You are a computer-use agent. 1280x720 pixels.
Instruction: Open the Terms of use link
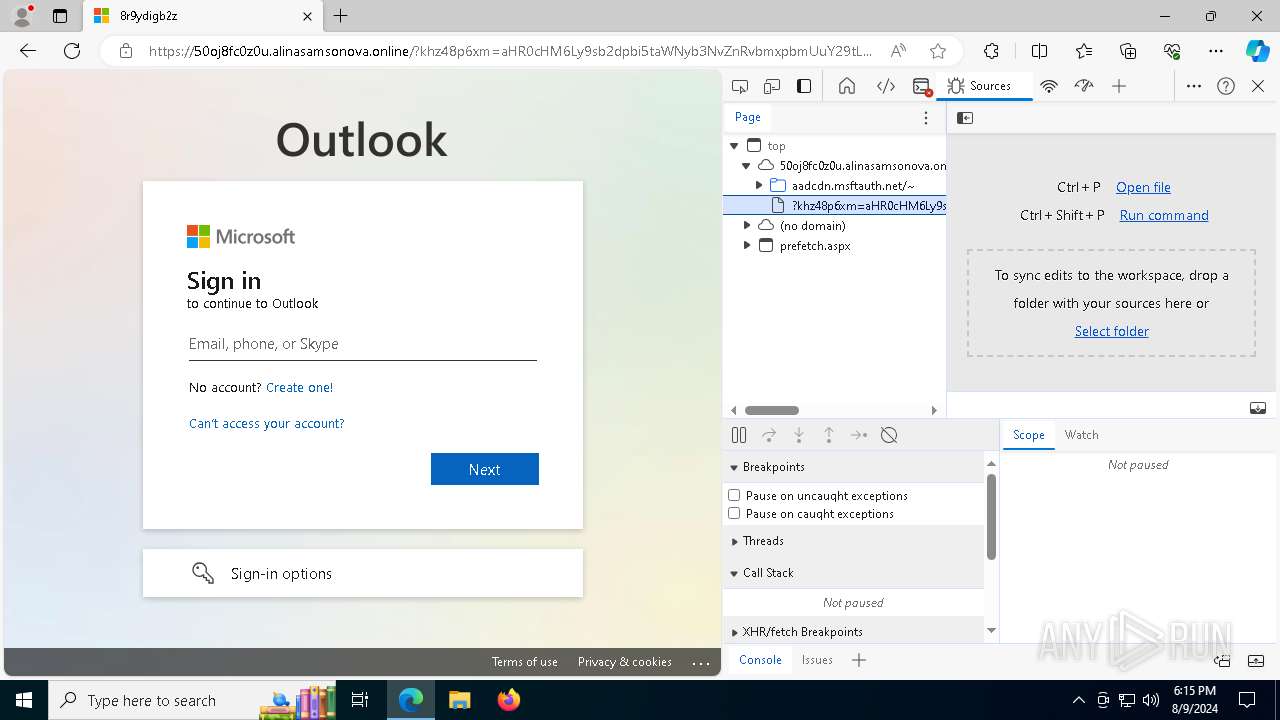(x=525, y=662)
